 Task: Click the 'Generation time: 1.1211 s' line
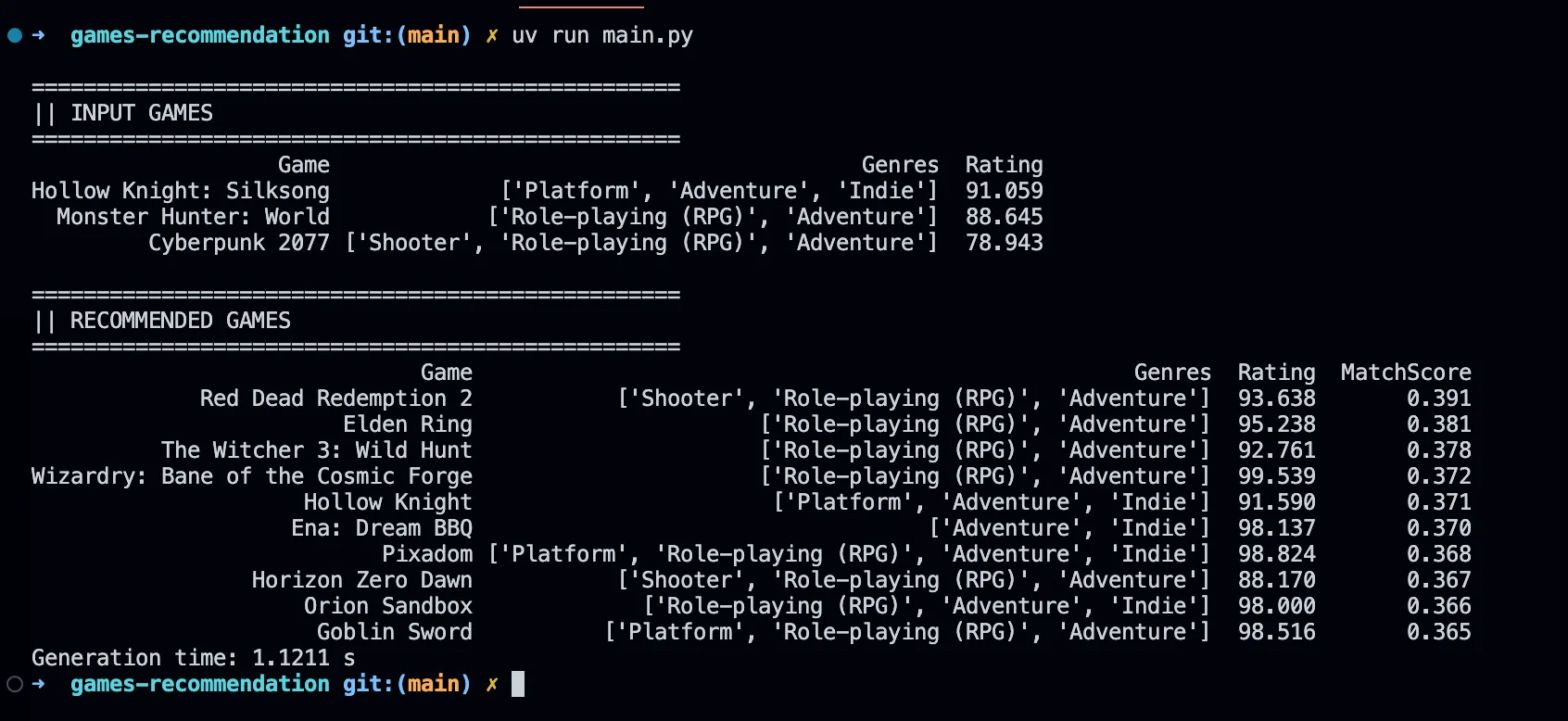pyautogui.click(x=193, y=658)
